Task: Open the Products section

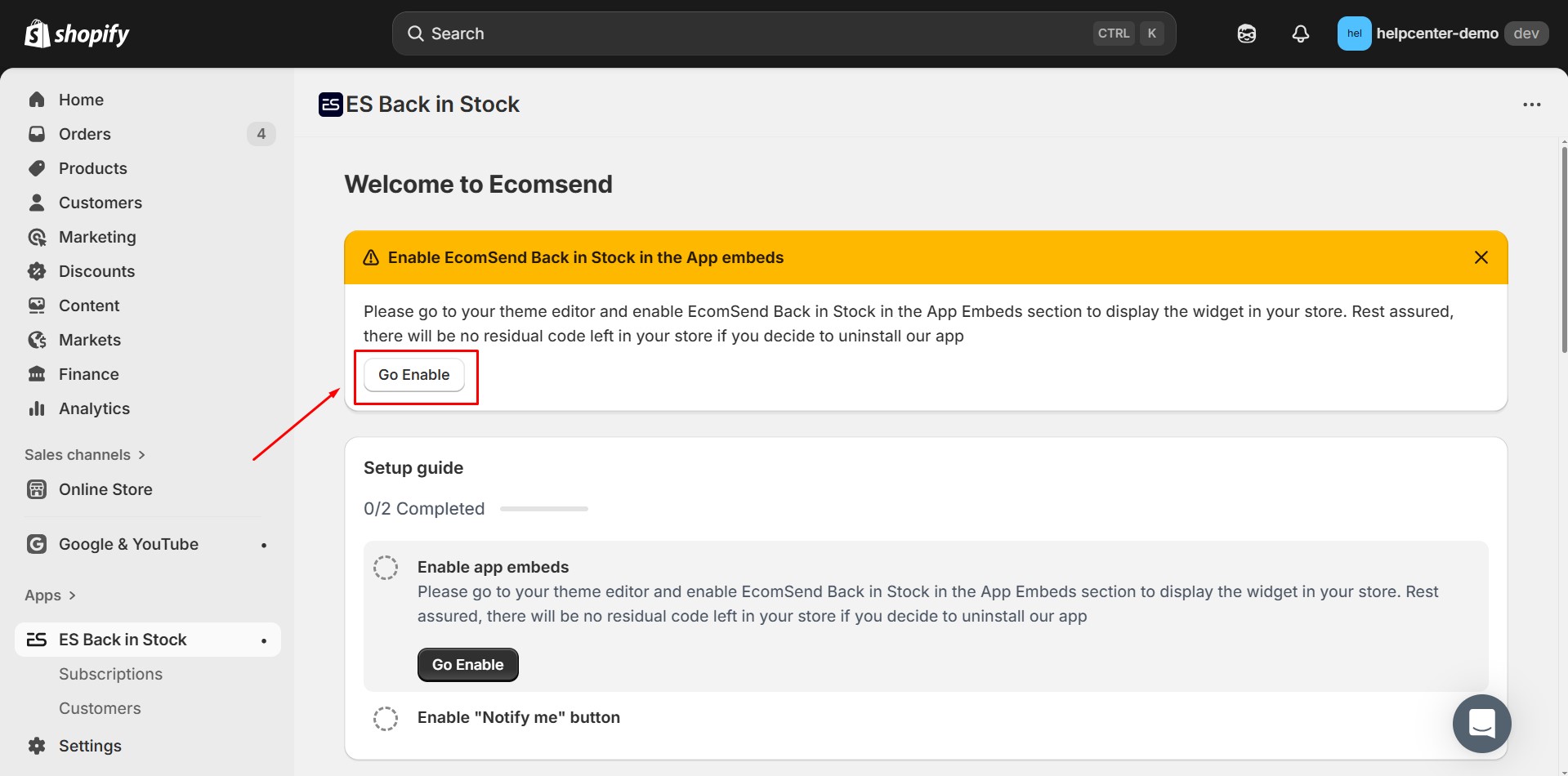Action: point(92,168)
